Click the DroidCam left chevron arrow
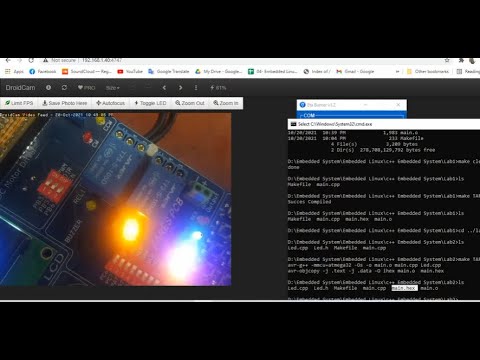Viewport: 480px width, 360px height. point(164,88)
